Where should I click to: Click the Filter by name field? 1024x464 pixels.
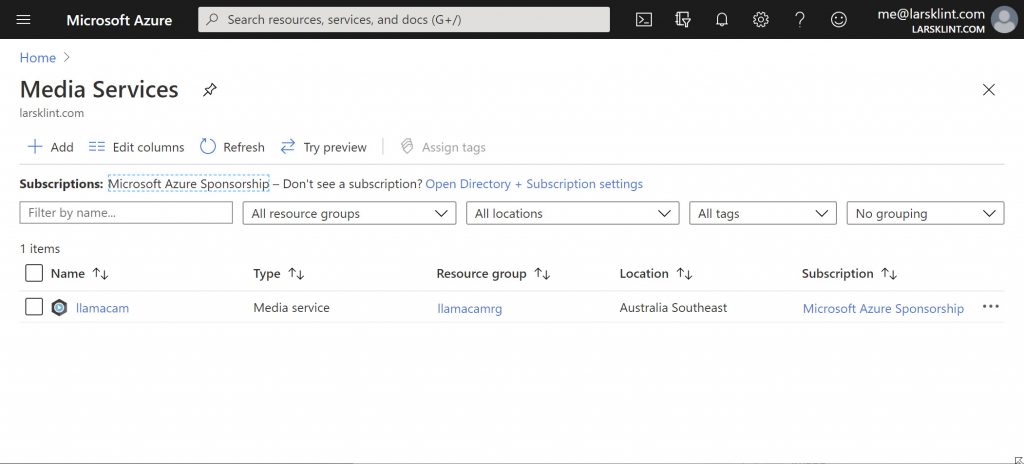(126, 213)
